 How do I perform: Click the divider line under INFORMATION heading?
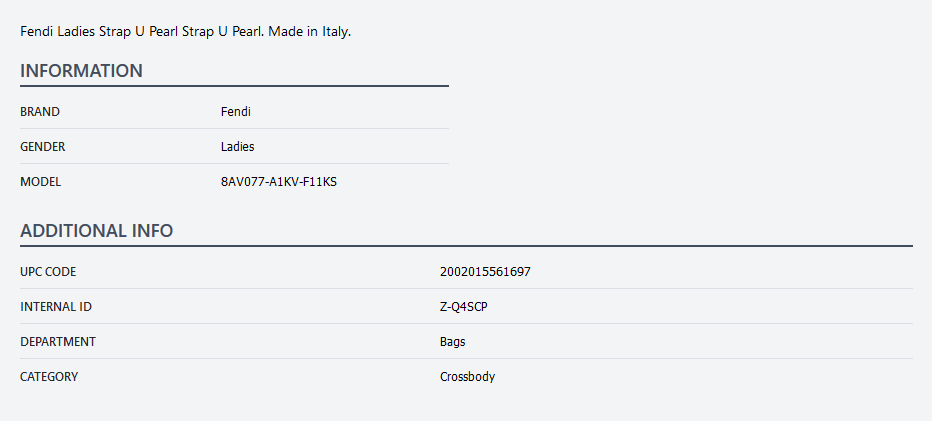(x=234, y=86)
